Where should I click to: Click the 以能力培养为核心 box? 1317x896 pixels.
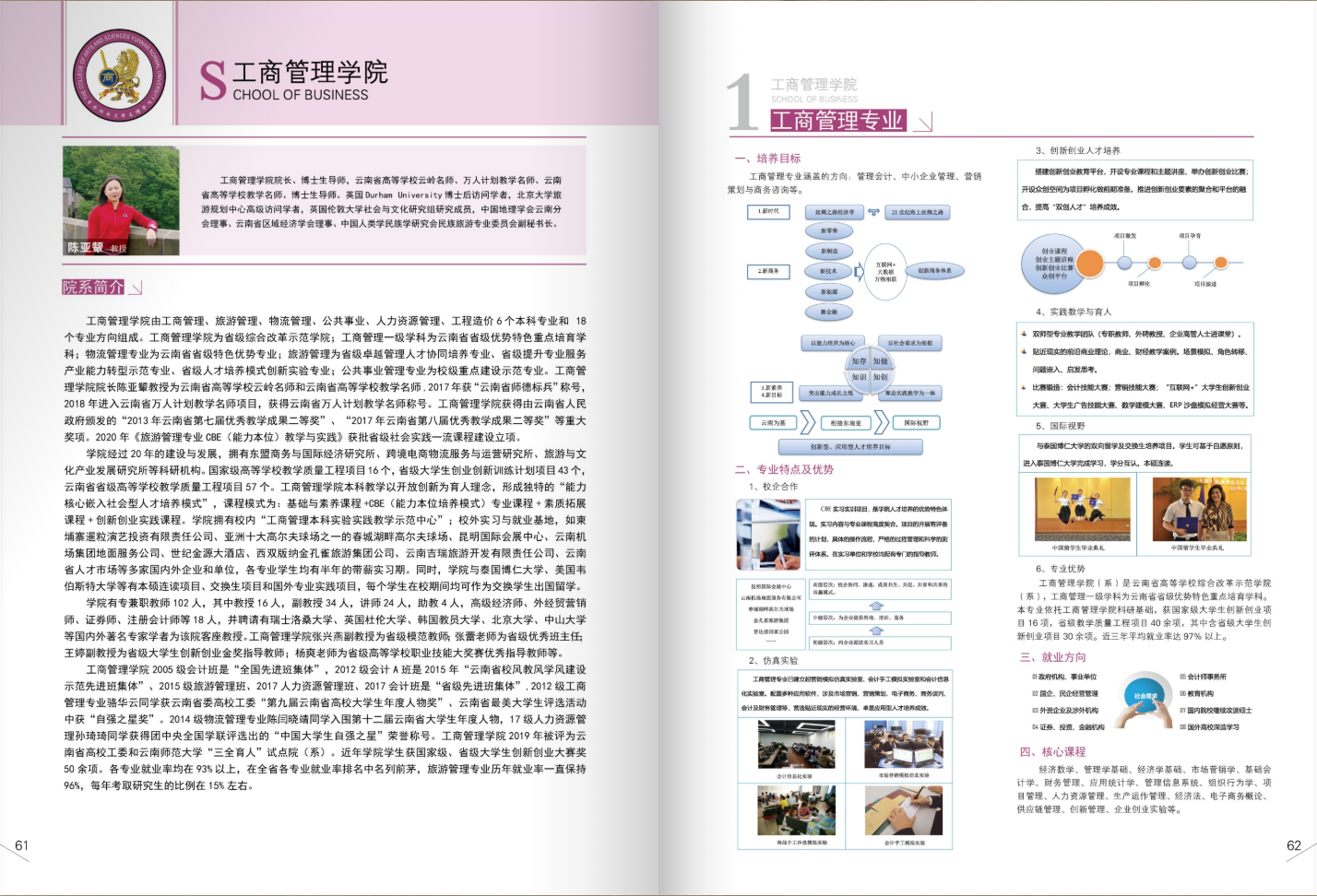click(x=833, y=343)
